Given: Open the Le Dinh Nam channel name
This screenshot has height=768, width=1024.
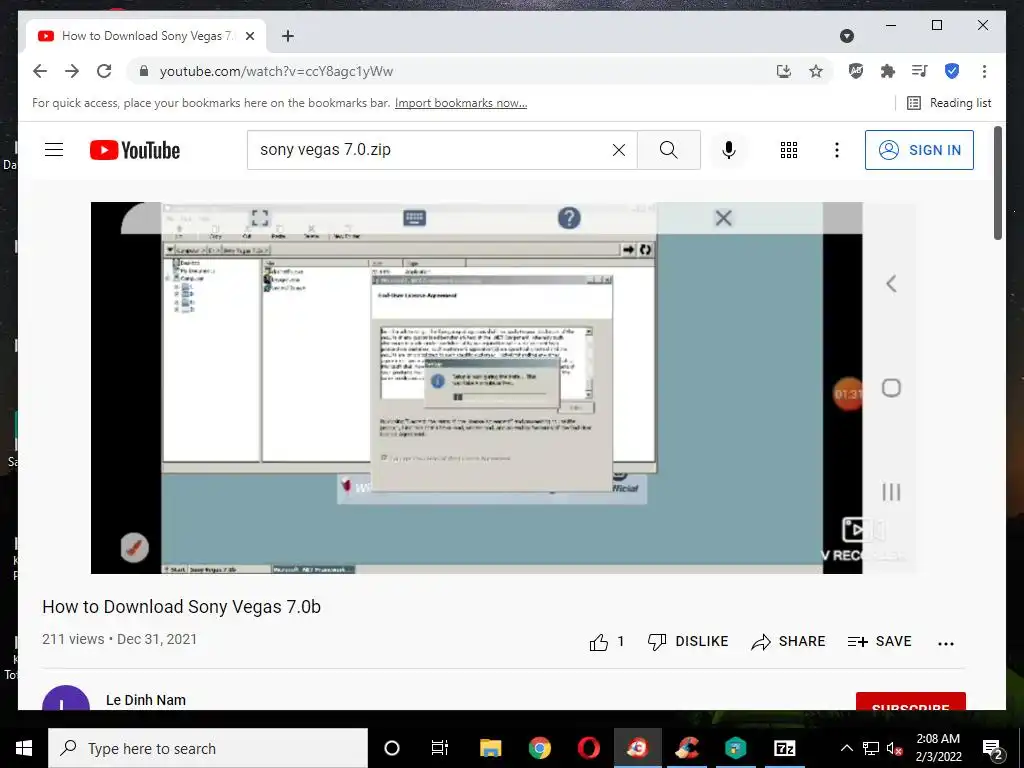Looking at the screenshot, I should coord(146,699).
